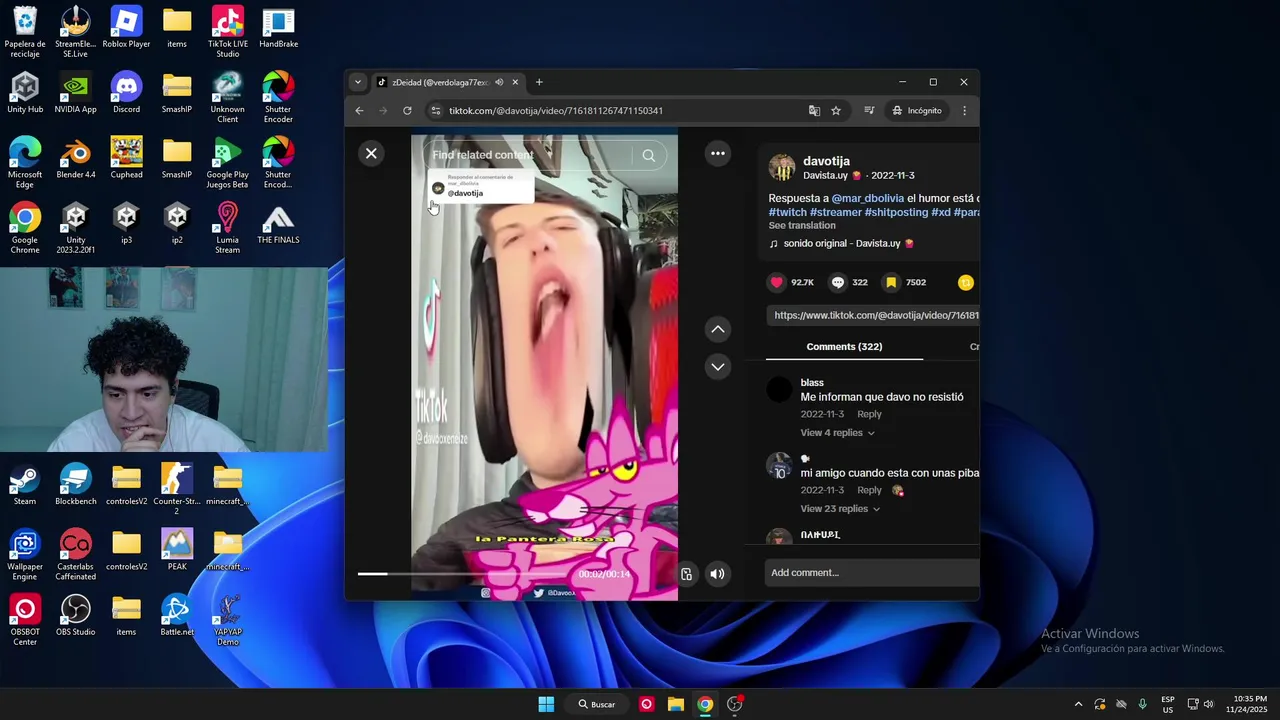Close the zDeidad TikTok tab
This screenshot has width=1280, height=720.
click(x=515, y=82)
